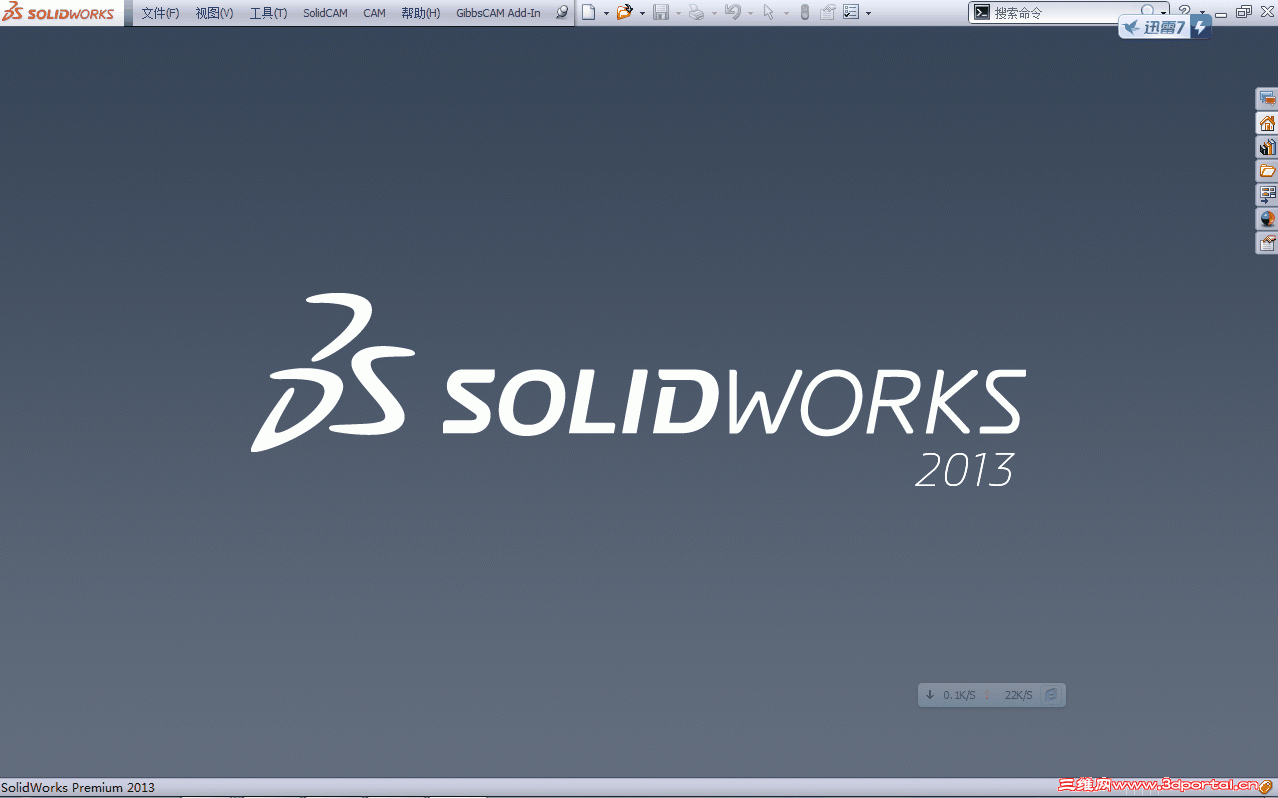Open the CAM menu

[x=374, y=13]
